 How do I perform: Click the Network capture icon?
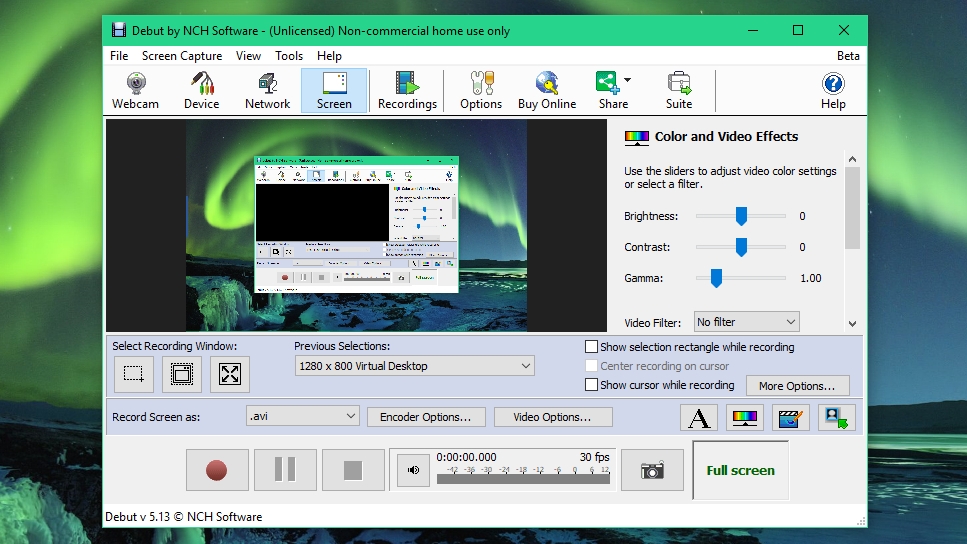coord(267,91)
